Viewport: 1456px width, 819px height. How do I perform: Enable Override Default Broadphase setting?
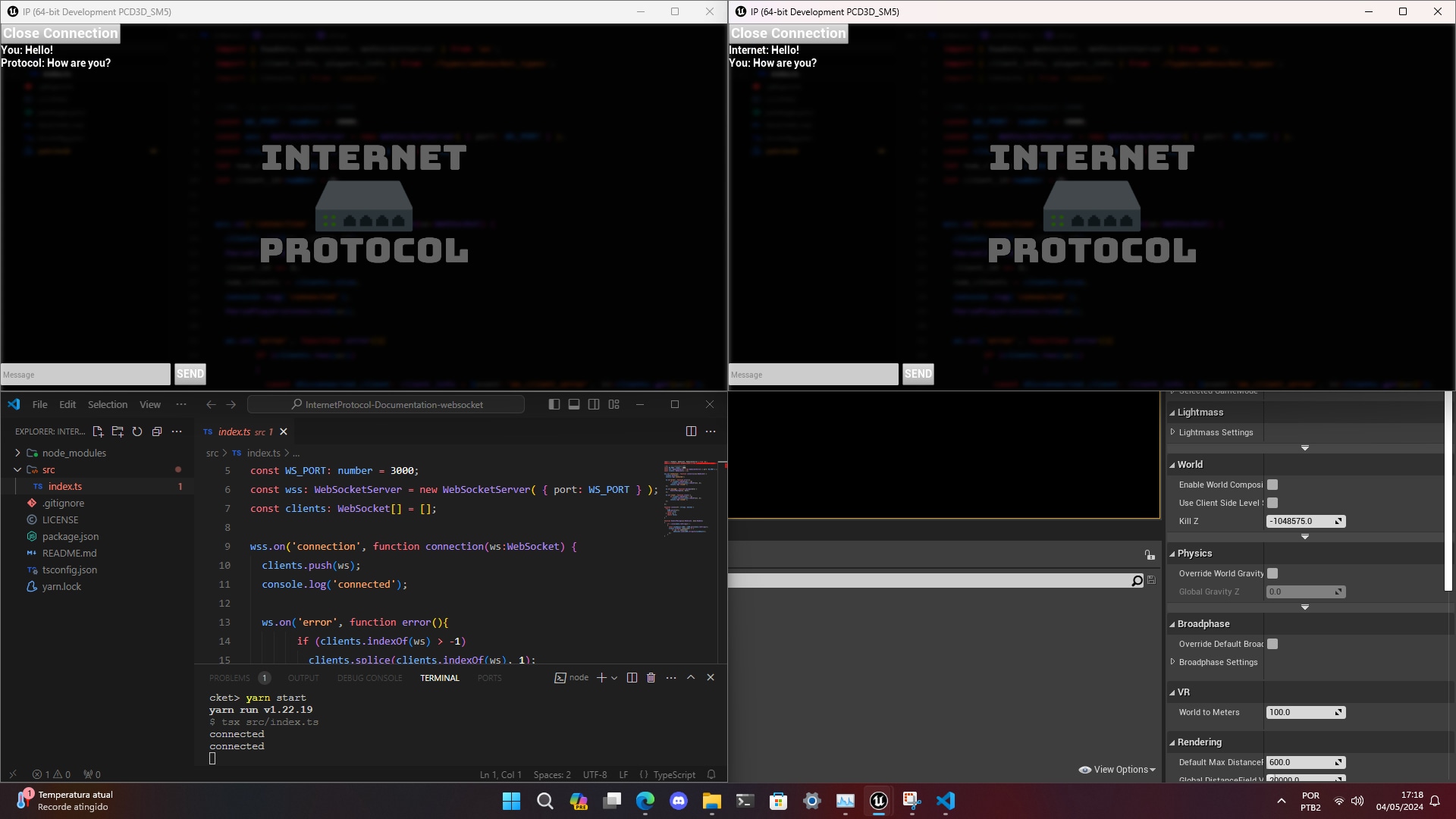pyautogui.click(x=1272, y=643)
